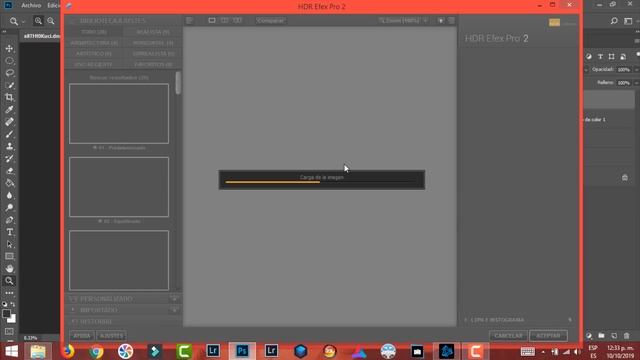
Task: Select the Zoom tool in Photoshop toolbar
Action: 9,281
